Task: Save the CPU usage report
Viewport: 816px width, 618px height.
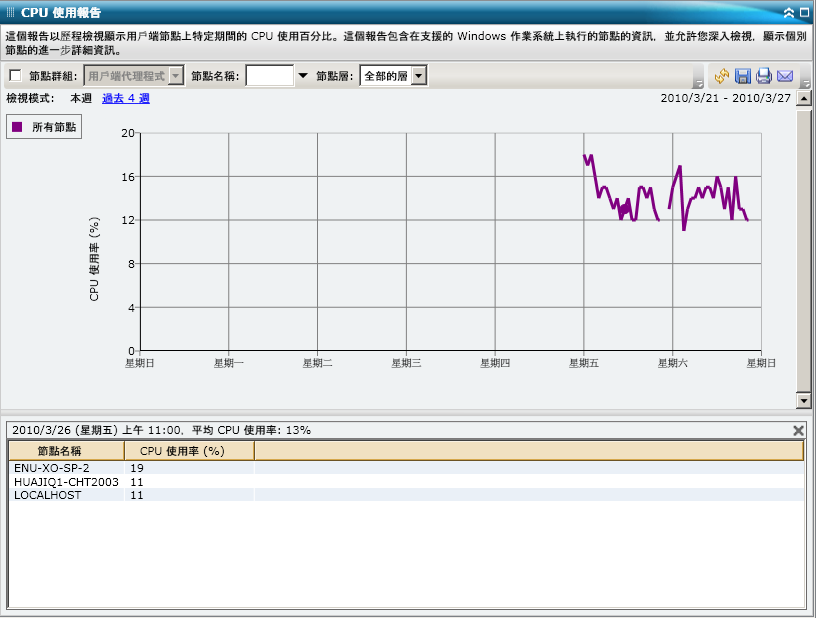Action: click(741, 76)
